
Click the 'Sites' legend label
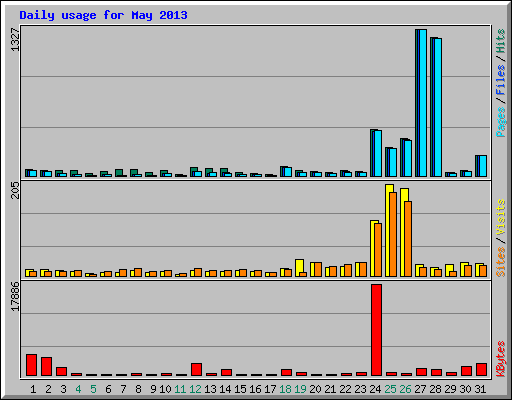(501, 262)
